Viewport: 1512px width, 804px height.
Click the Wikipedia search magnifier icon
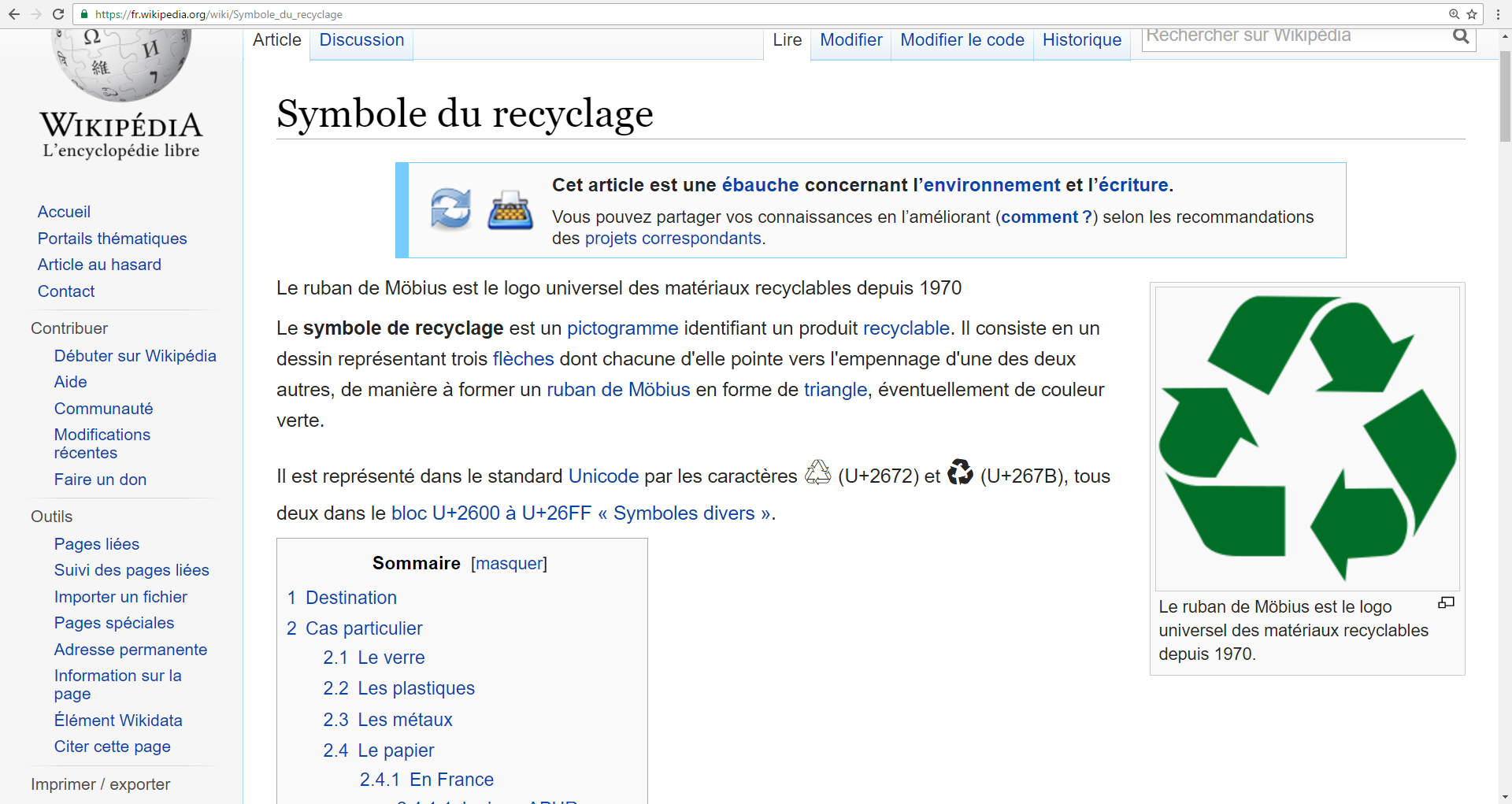click(1461, 36)
